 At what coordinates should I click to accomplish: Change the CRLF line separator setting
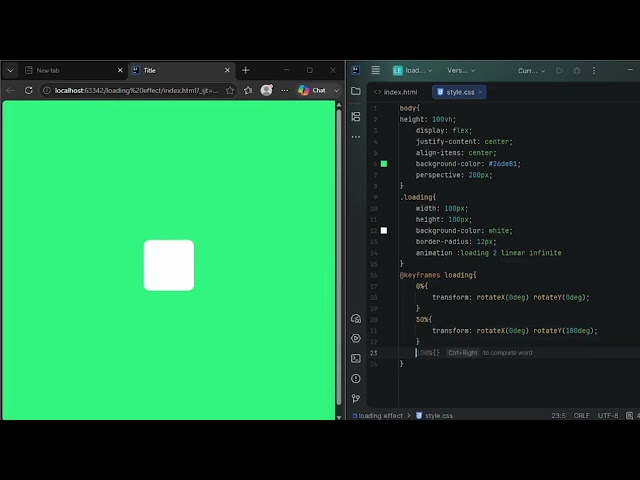click(582, 416)
